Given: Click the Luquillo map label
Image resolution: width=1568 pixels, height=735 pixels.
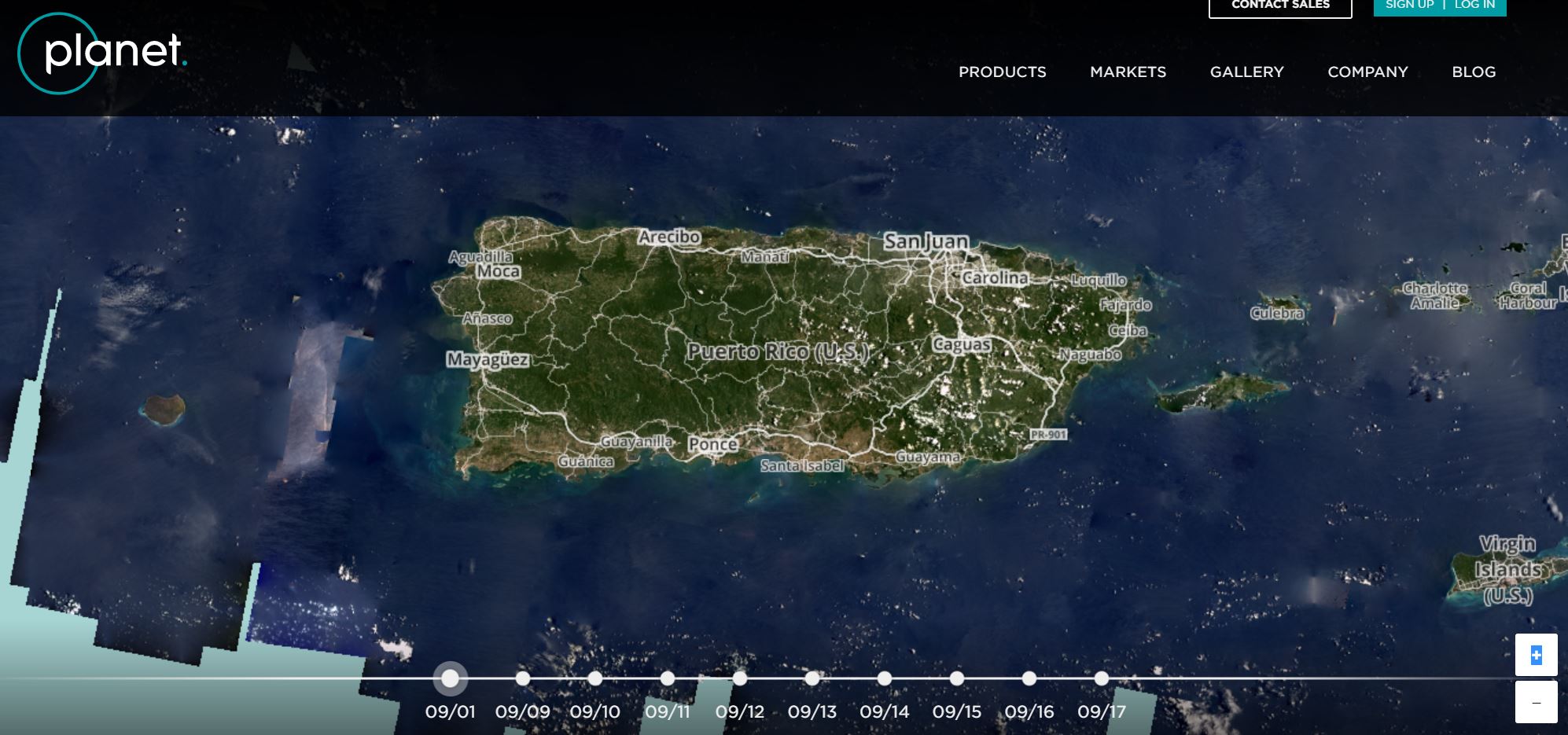Looking at the screenshot, I should tap(1099, 280).
